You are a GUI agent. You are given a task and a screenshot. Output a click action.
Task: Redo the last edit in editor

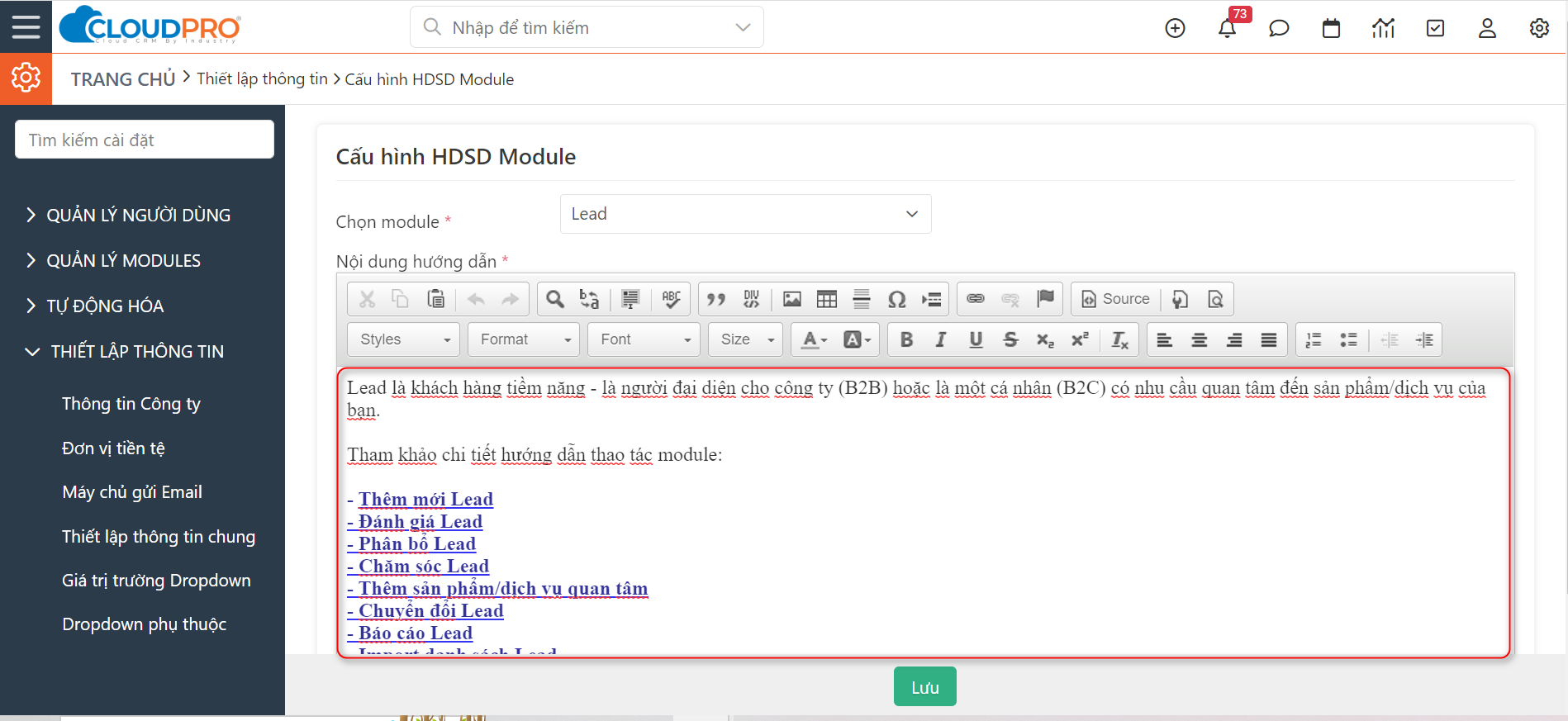pos(511,299)
